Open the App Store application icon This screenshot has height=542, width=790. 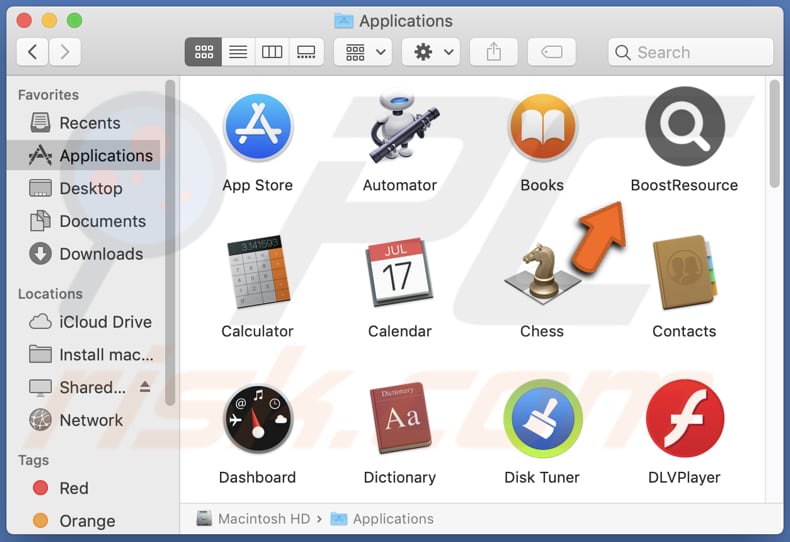258,126
